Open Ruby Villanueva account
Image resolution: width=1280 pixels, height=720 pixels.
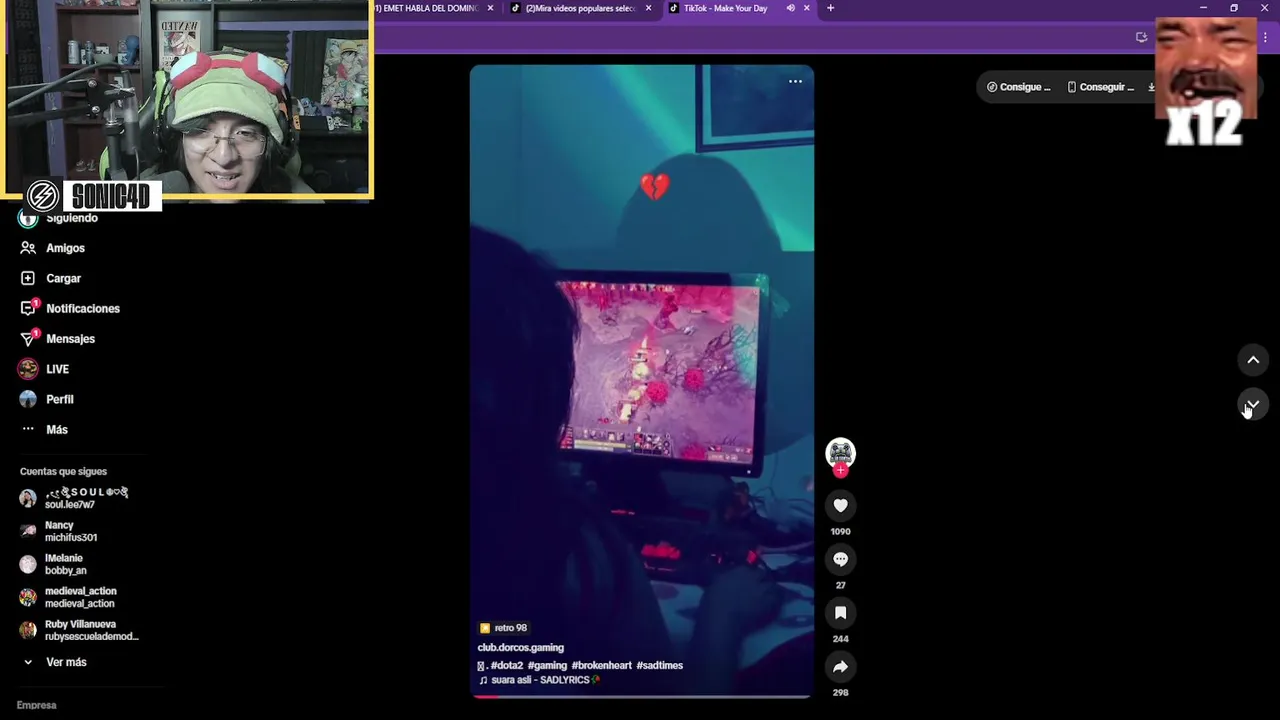point(80,630)
